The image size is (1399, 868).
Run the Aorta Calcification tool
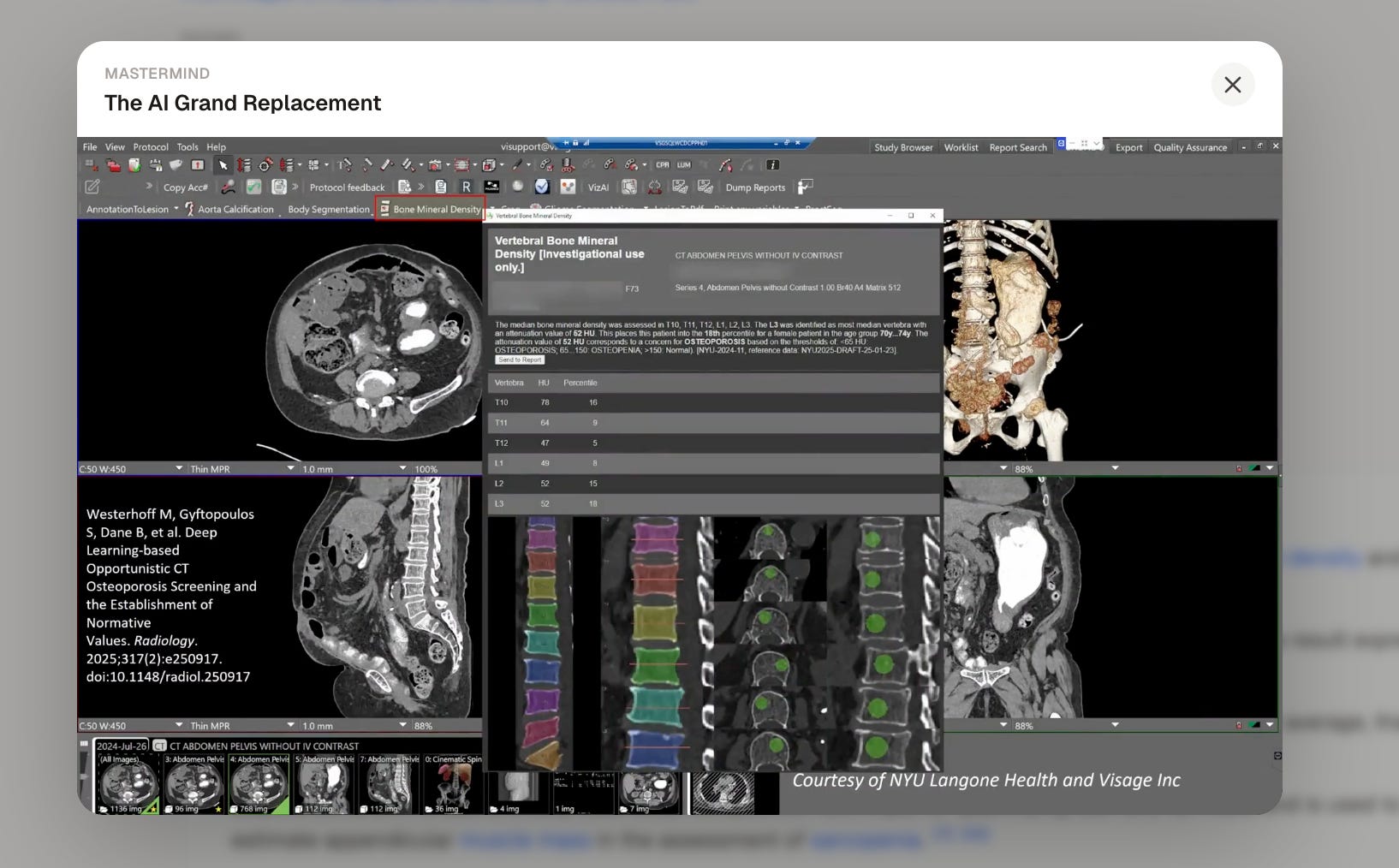coord(229,209)
